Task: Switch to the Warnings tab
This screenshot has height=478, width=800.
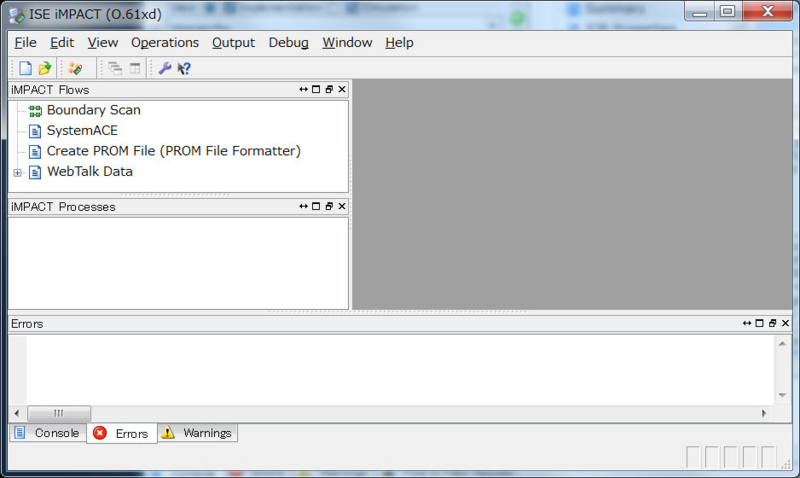Action: (197, 433)
